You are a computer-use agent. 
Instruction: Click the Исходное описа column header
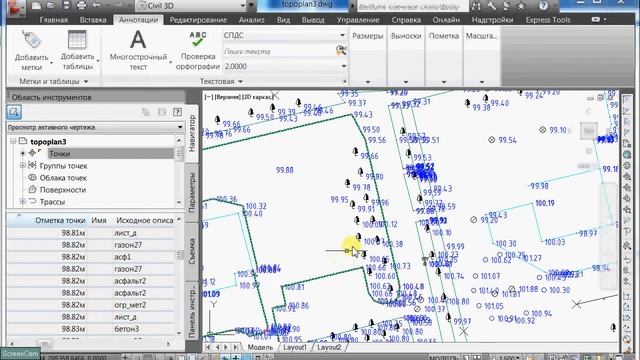(x=144, y=220)
